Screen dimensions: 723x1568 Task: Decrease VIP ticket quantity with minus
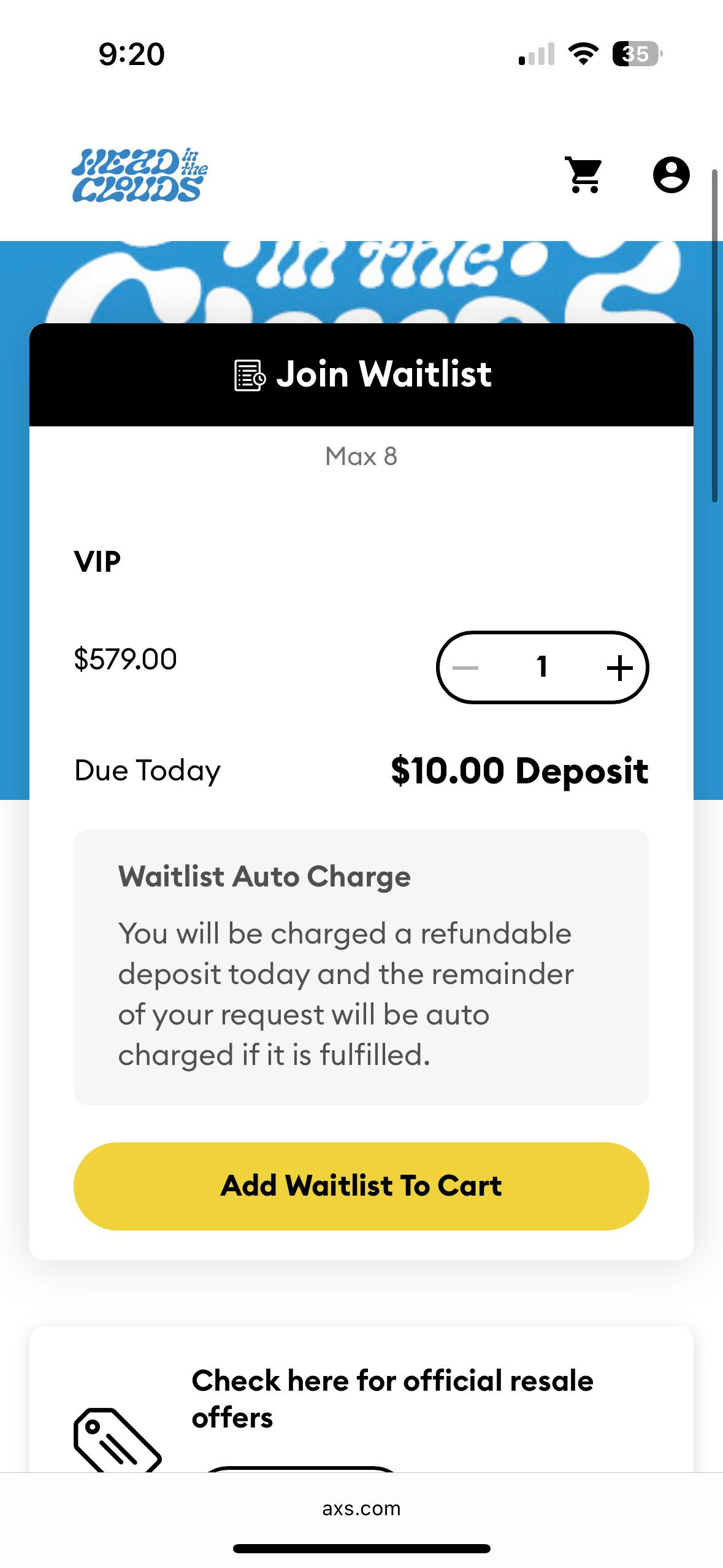coord(465,667)
